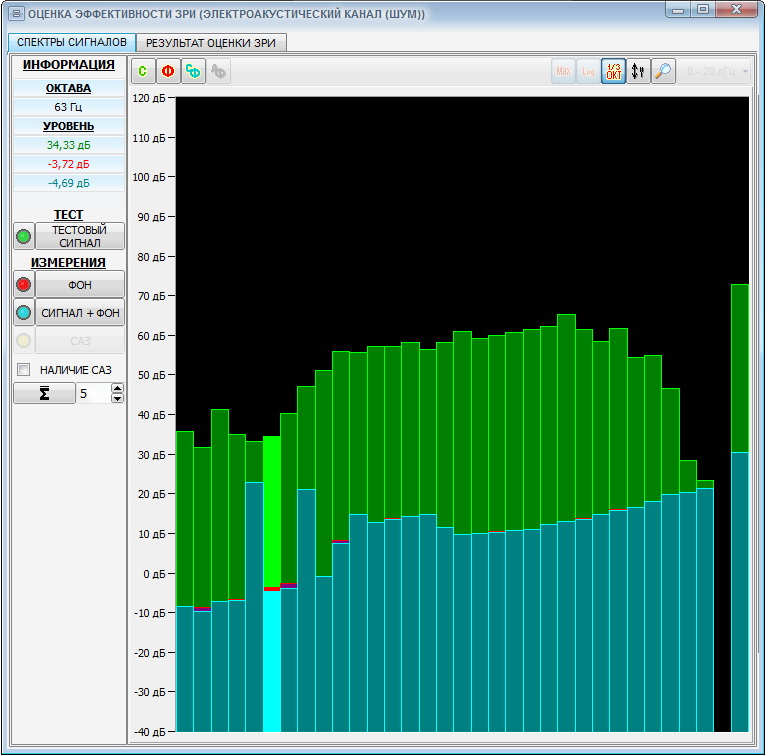Toggle the 1/3 OKT octave band button
The image size is (765, 756).
[614, 72]
